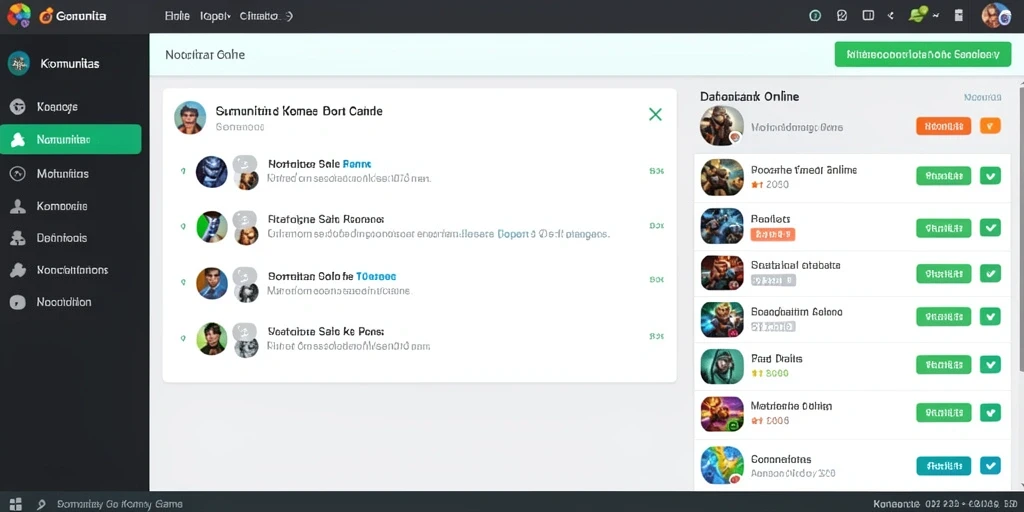
Task: Toggle the checkbox for Fard Draite
Action: [991, 364]
